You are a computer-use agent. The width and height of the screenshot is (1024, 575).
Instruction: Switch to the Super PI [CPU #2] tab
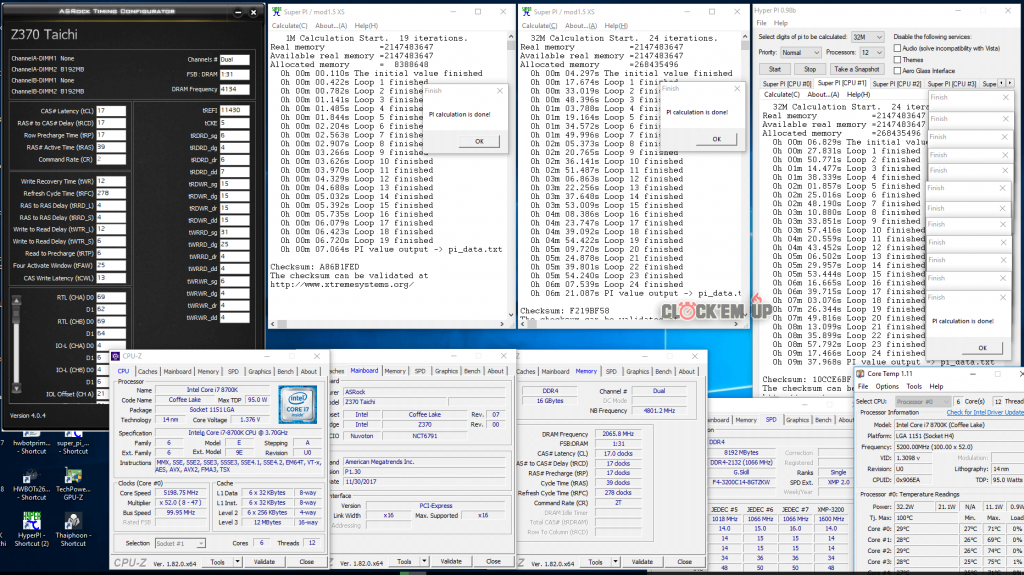click(x=896, y=84)
